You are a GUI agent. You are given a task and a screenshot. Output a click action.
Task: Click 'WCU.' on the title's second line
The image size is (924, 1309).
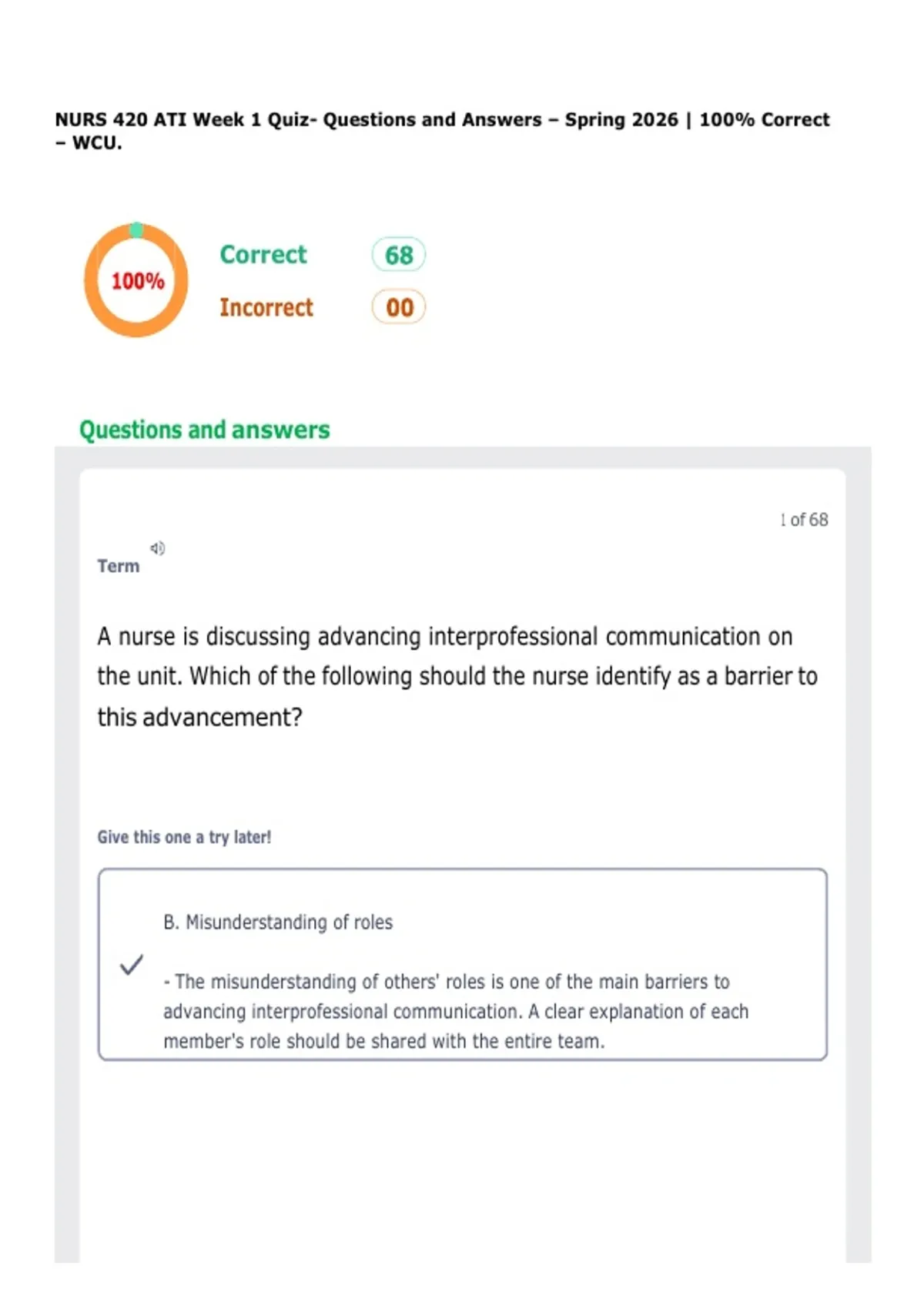coord(97,143)
